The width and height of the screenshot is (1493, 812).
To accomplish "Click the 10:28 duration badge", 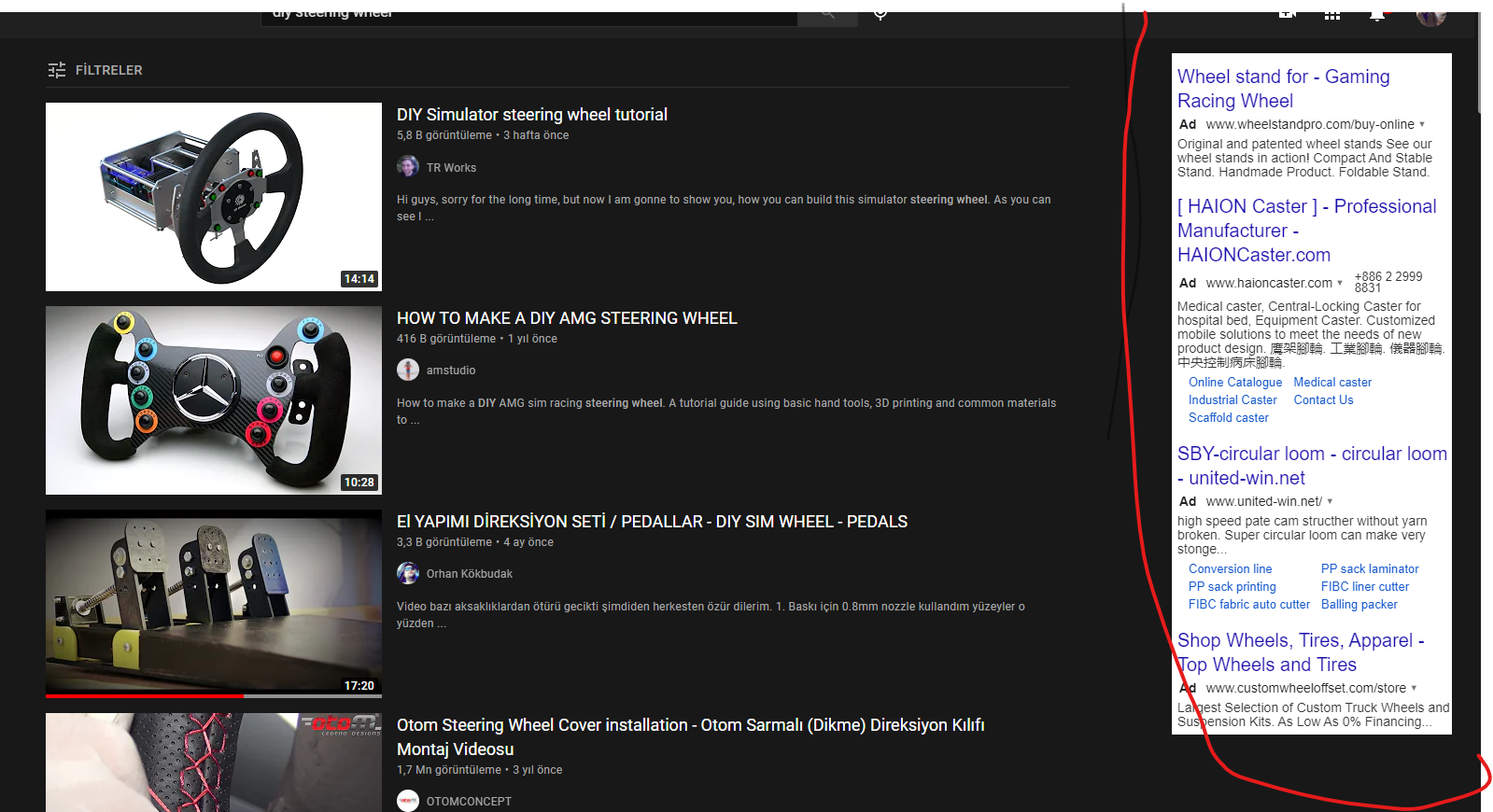I will point(359,483).
